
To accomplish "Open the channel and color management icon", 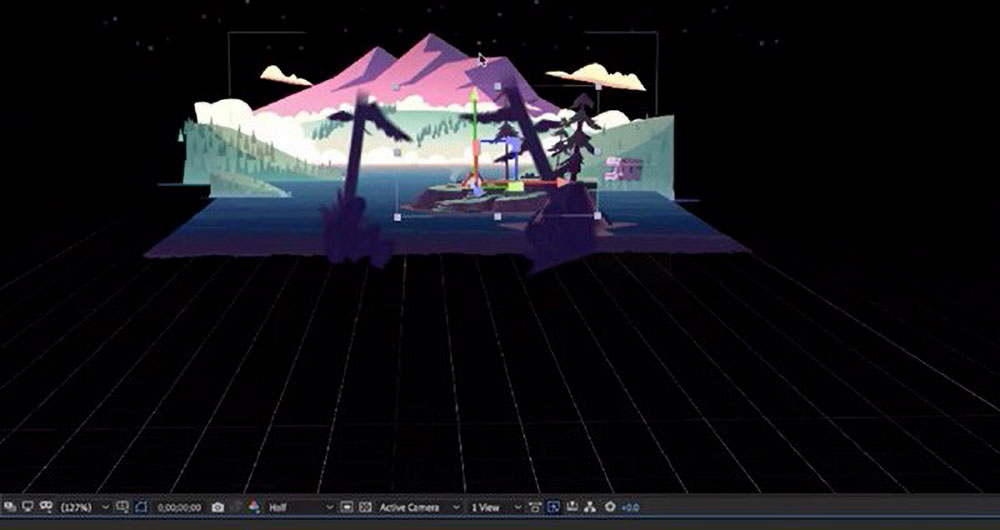I will point(253,507).
